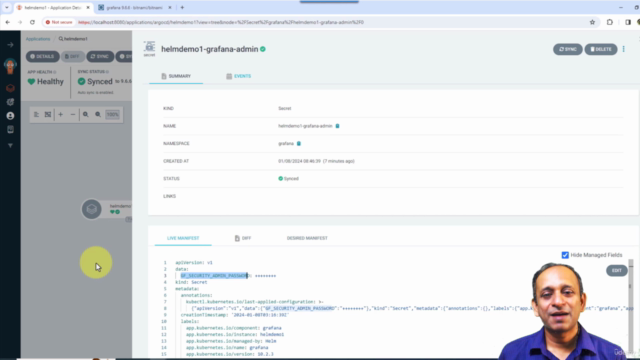Screen dimensions: 640x360
Task: Open the three-dot more actions menu
Action: [x=623, y=49]
